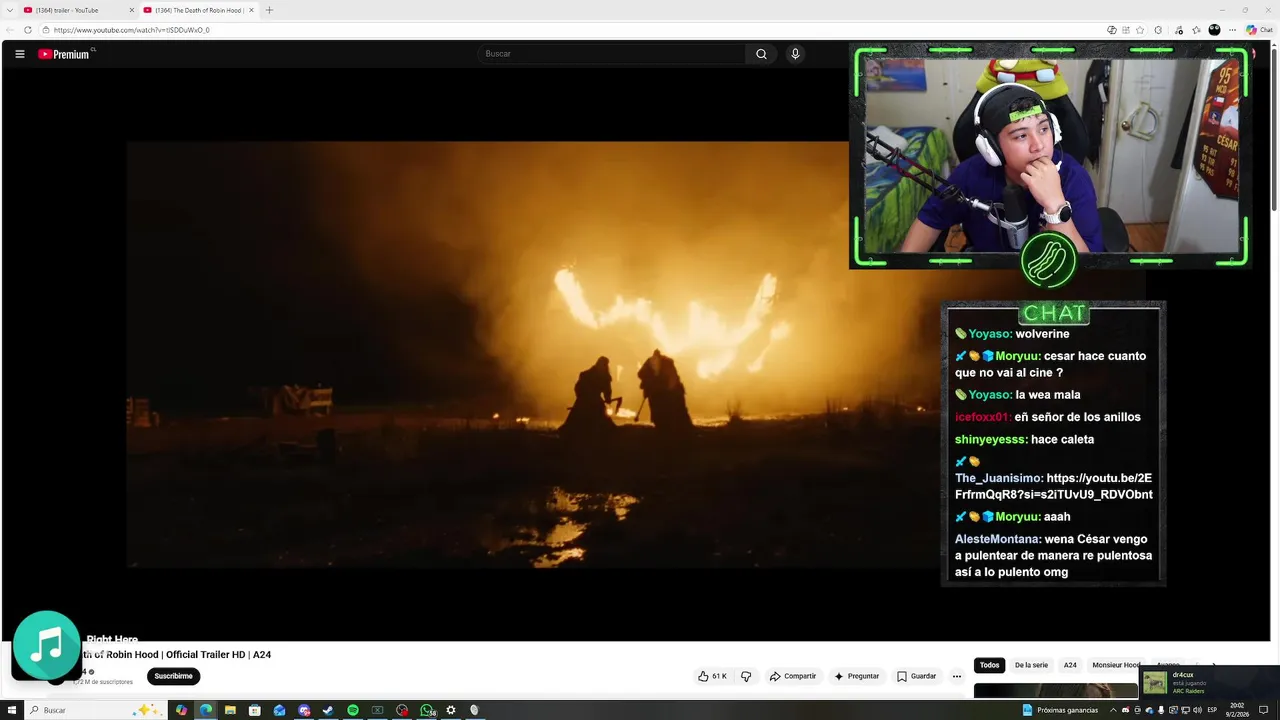
Task: Click Yoyaso's 'wolverine' chat message
Action: click(1012, 334)
